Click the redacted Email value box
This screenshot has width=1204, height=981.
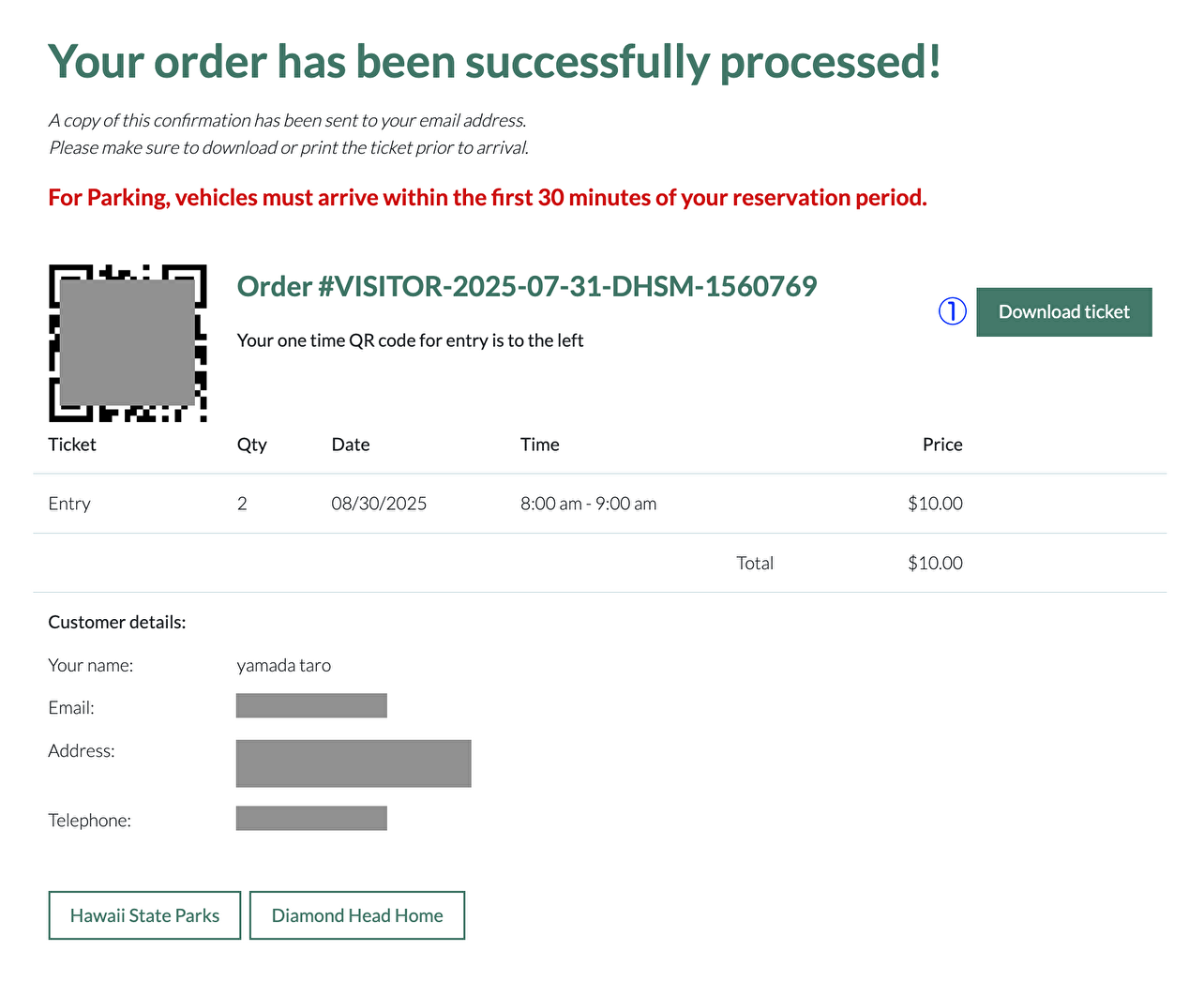pyautogui.click(x=311, y=705)
